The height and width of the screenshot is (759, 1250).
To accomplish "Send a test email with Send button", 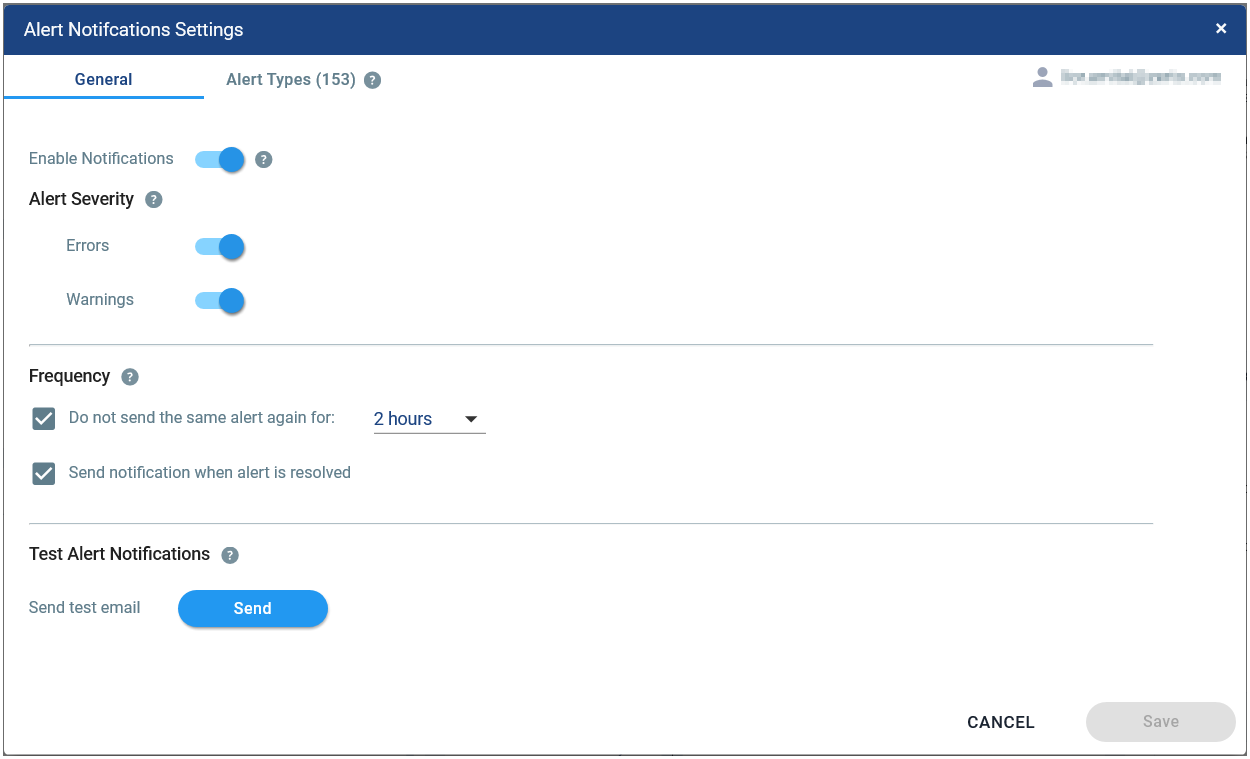I will point(253,608).
